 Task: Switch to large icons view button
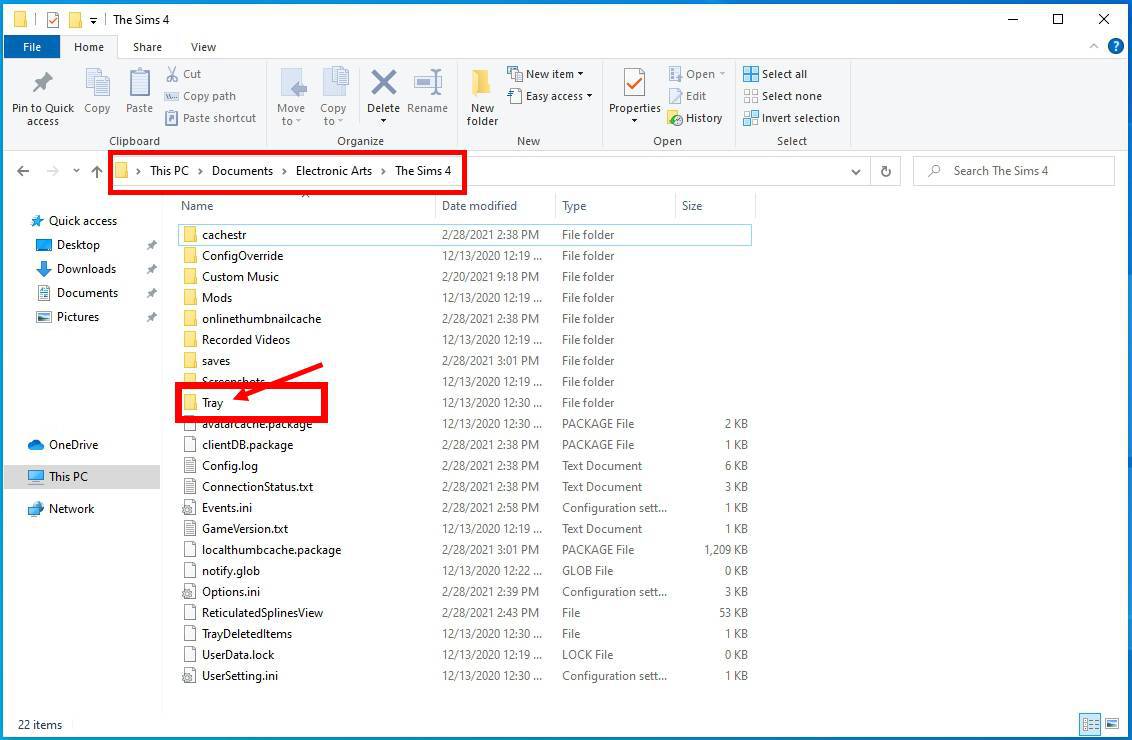[1112, 723]
